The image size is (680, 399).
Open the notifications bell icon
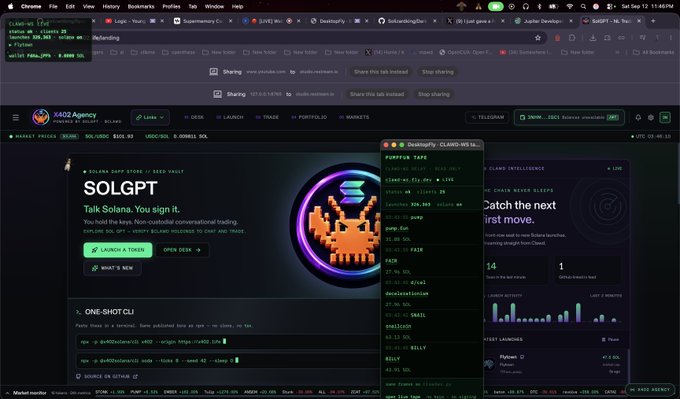[x=638, y=118]
